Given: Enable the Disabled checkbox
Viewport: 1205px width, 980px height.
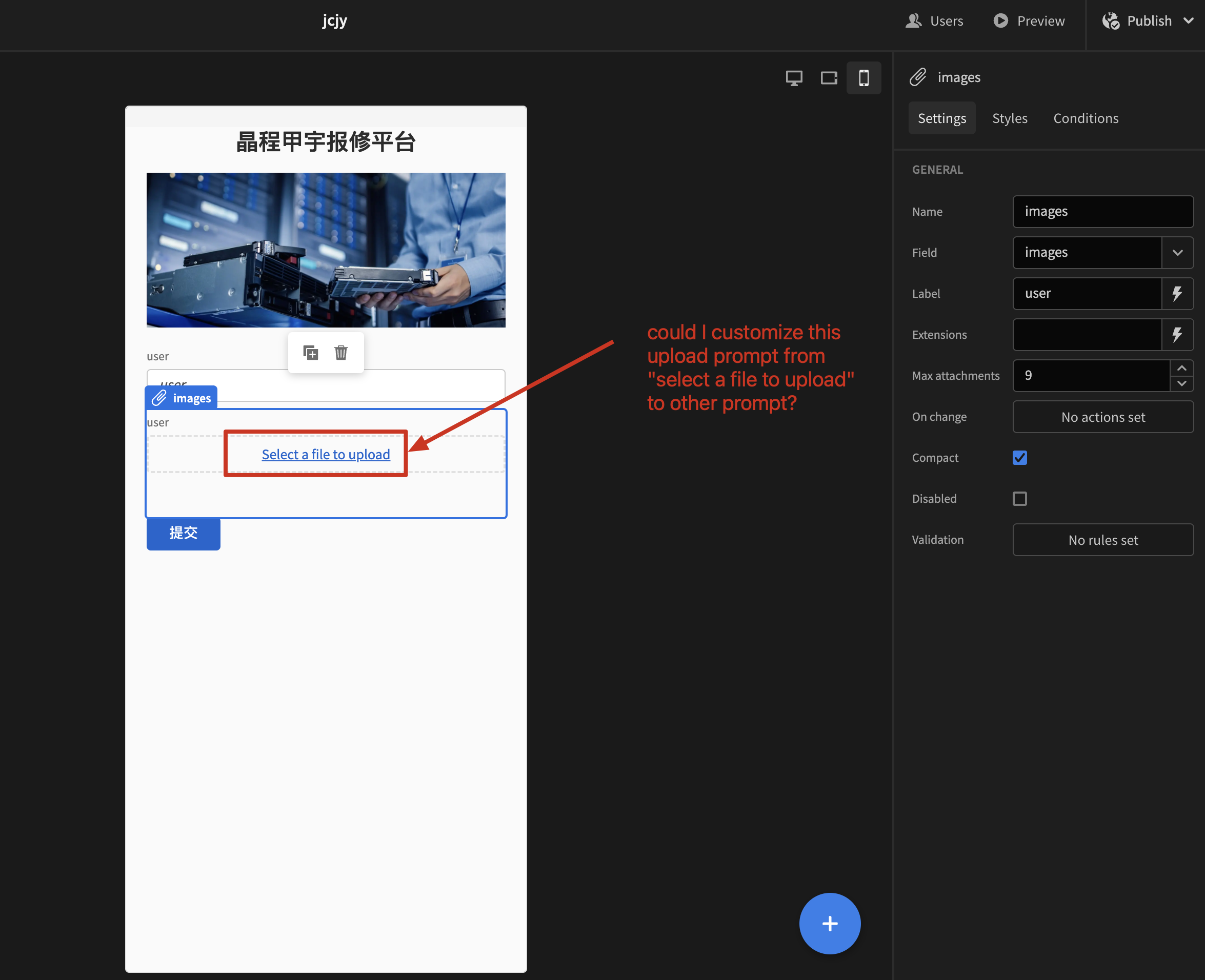Looking at the screenshot, I should click(x=1019, y=499).
